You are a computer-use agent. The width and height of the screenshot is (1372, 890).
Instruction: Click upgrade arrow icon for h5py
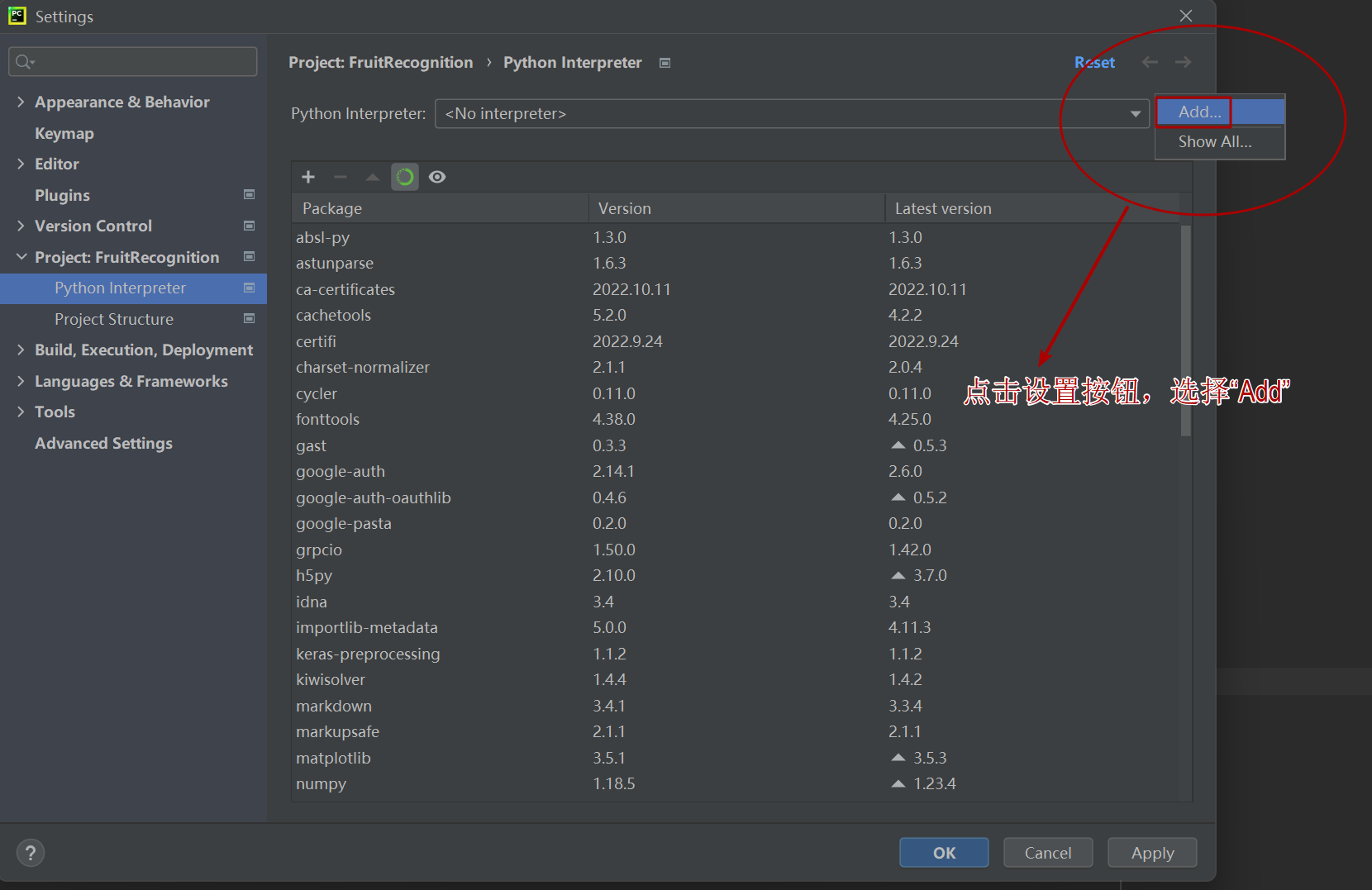pyautogui.click(x=898, y=575)
